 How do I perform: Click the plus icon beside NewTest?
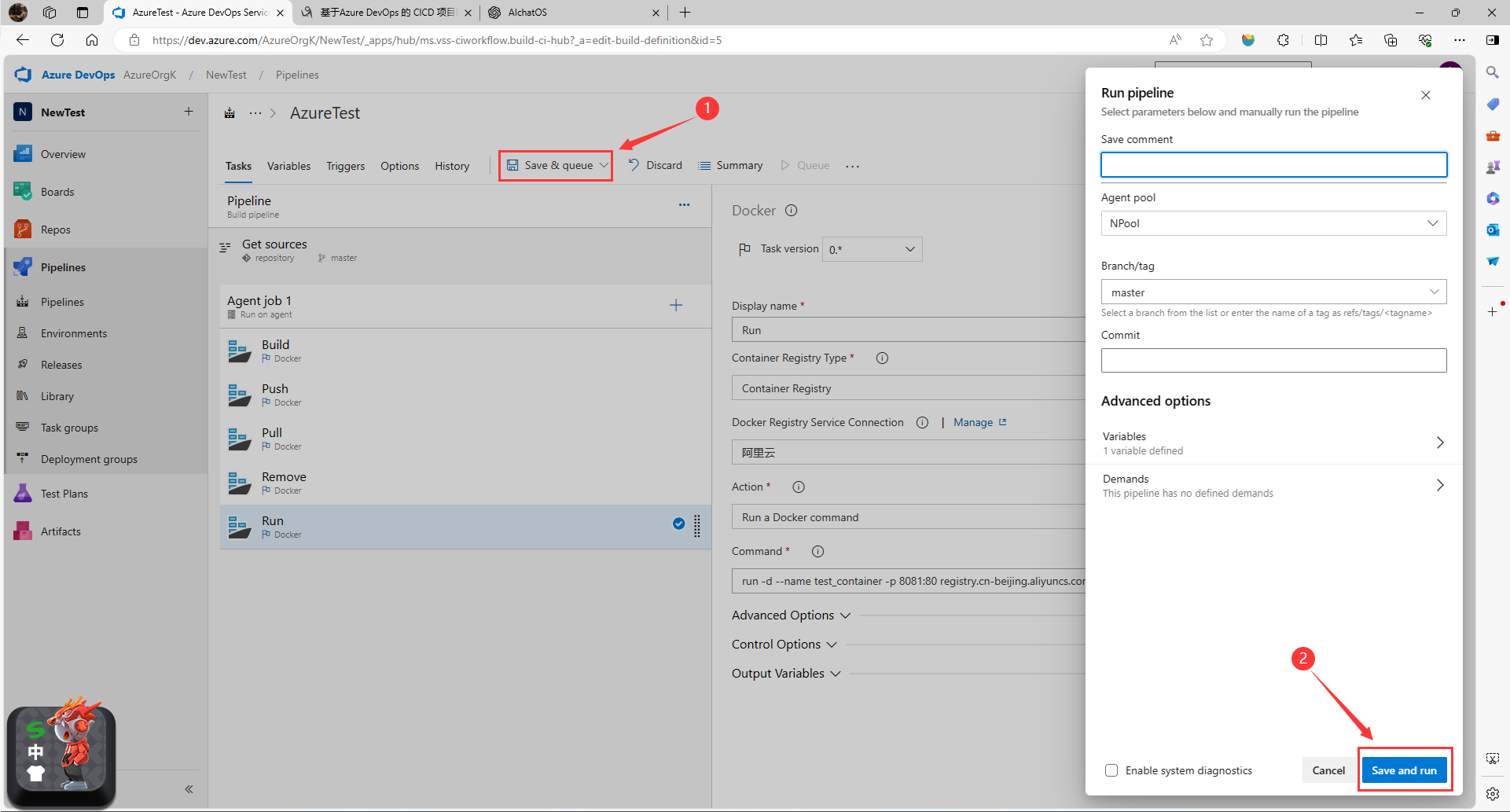click(x=189, y=112)
